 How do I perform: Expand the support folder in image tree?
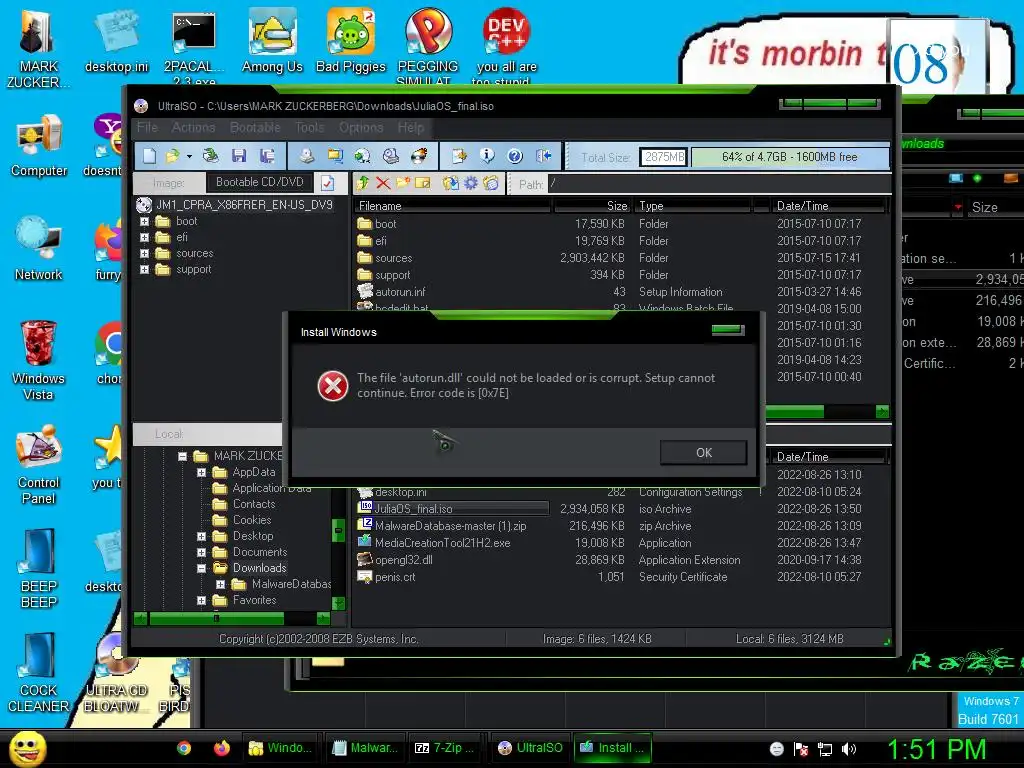tap(144, 270)
